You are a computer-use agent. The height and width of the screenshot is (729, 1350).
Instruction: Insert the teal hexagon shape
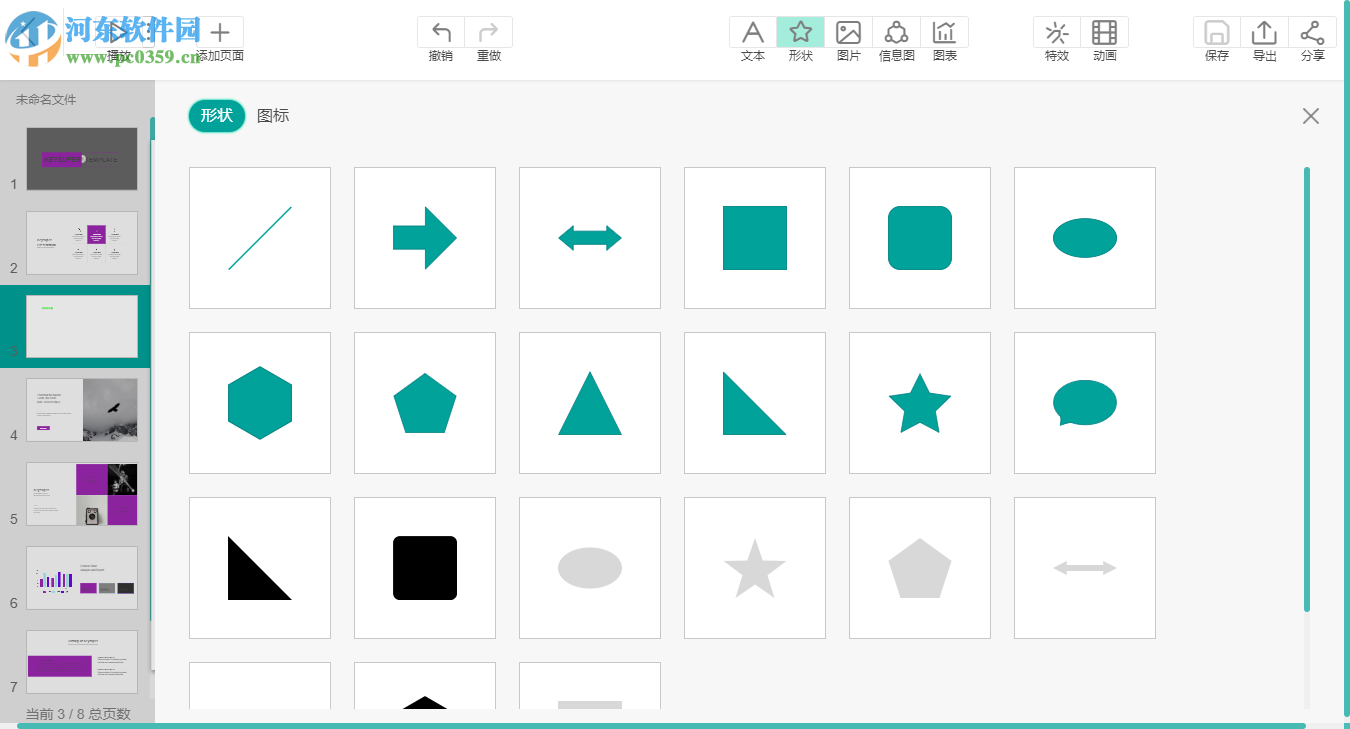coord(260,403)
